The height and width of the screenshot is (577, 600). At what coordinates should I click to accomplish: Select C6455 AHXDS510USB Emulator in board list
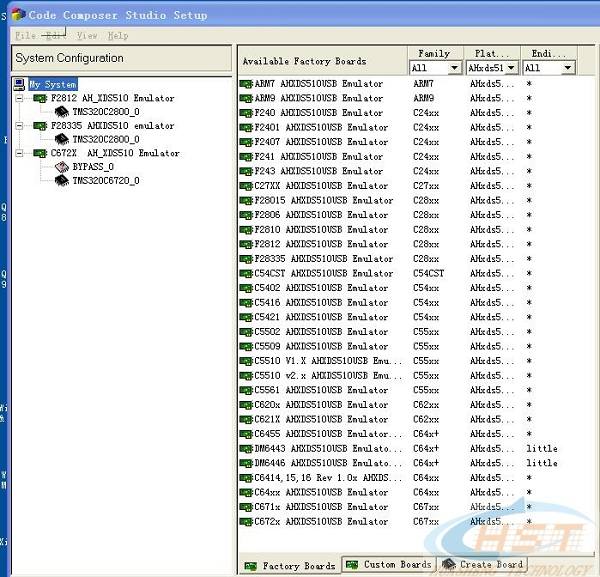(328, 434)
